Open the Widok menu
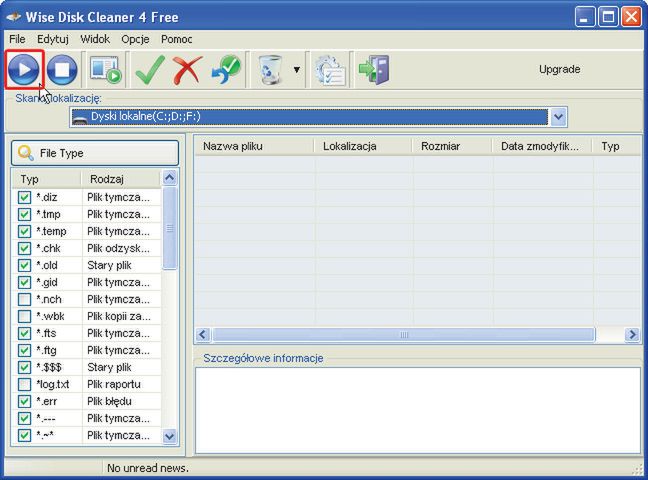This screenshot has width=648, height=480. 95,39
